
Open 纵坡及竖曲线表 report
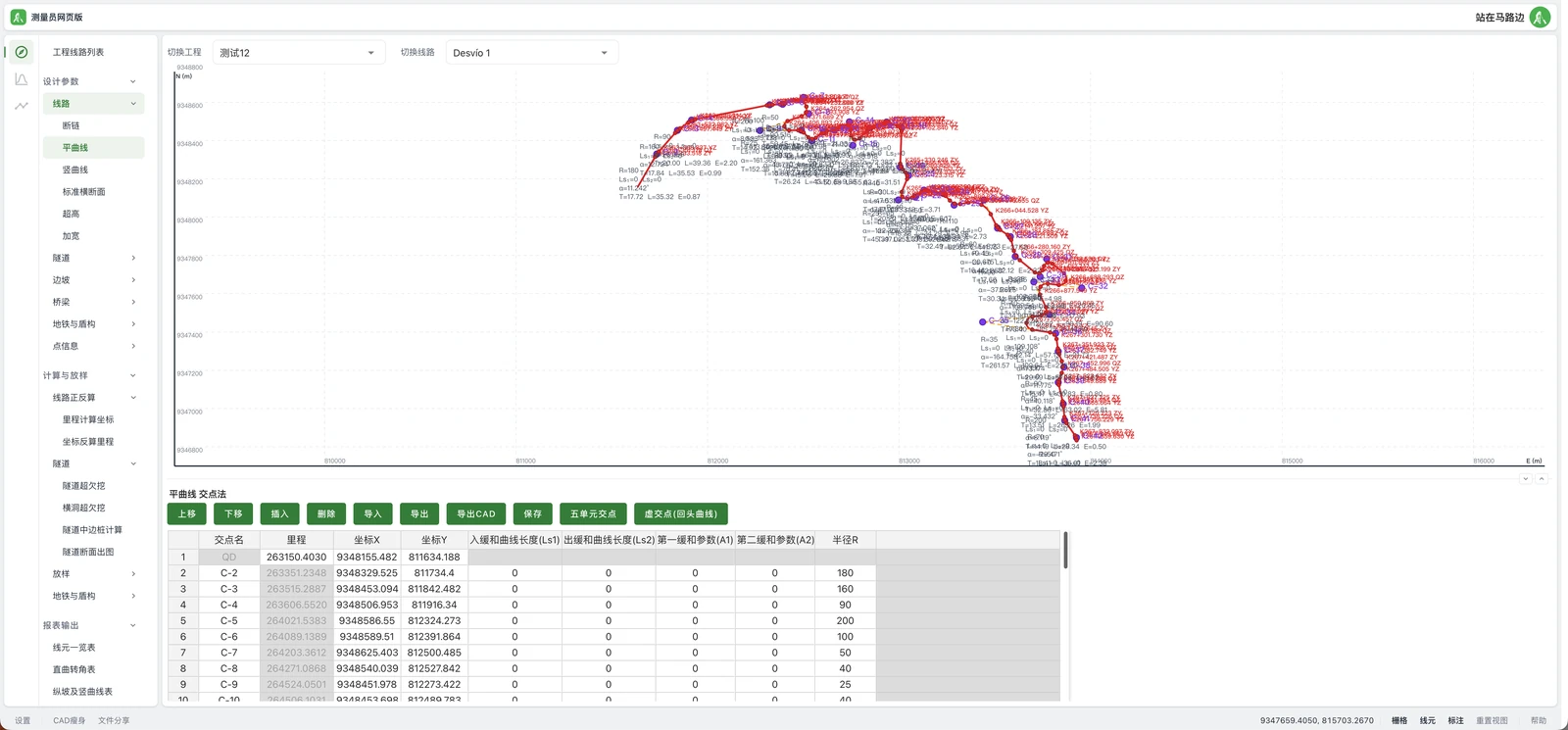82,692
